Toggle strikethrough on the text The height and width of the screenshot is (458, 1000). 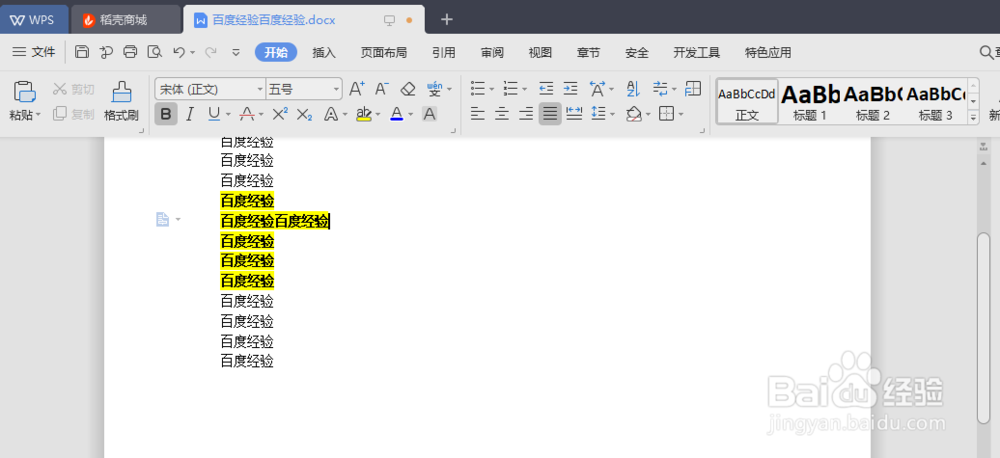[x=247, y=114]
